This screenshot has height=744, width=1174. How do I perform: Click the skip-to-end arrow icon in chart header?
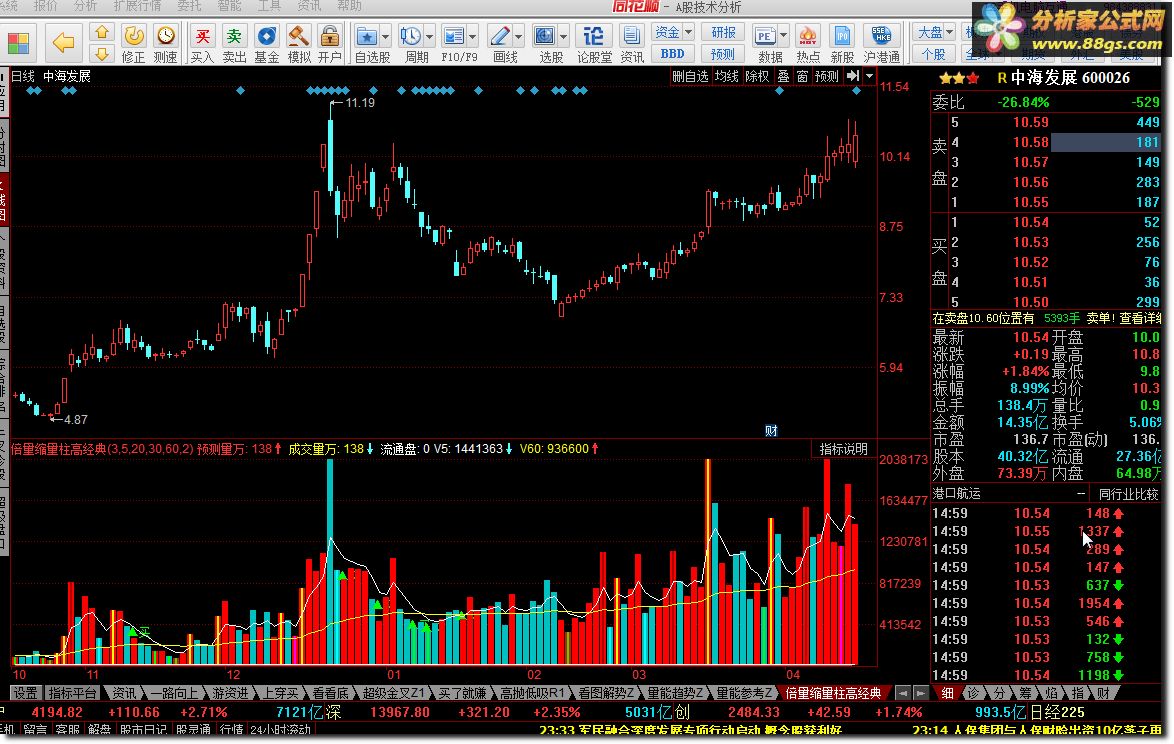(853, 76)
